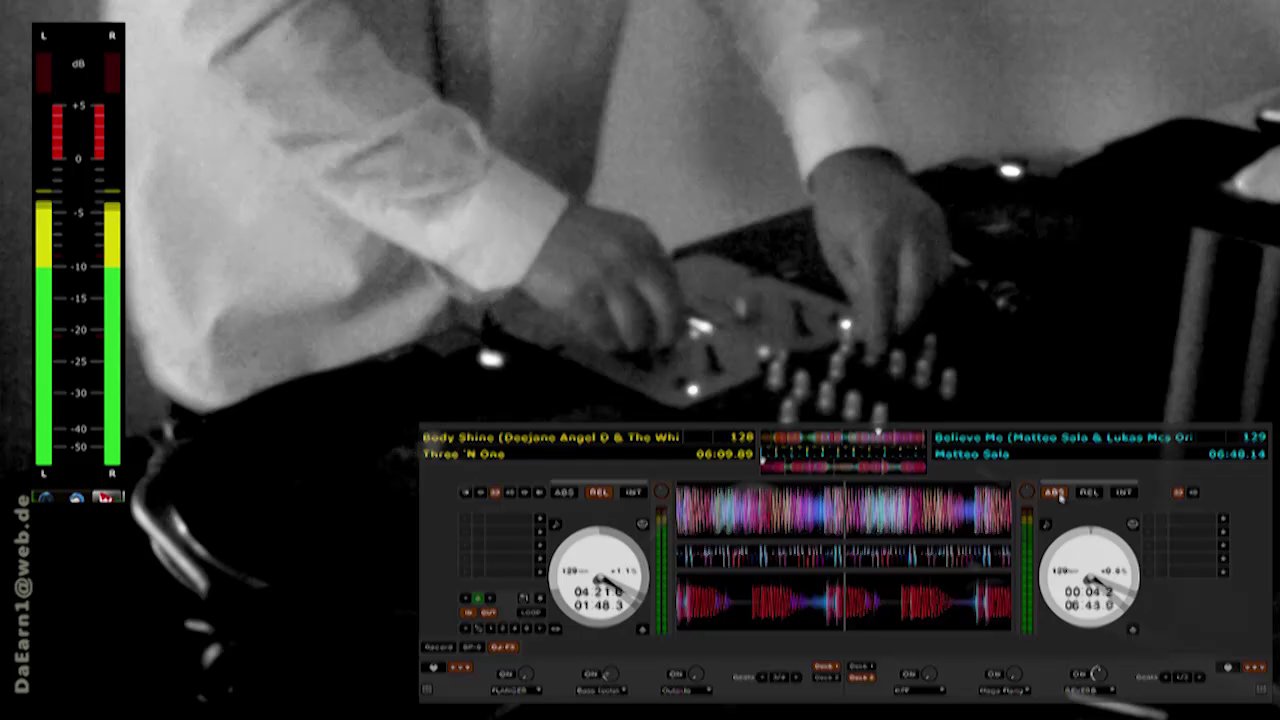Enable ABS mode on the left deck
Screen dimensions: 1280x720
click(565, 492)
